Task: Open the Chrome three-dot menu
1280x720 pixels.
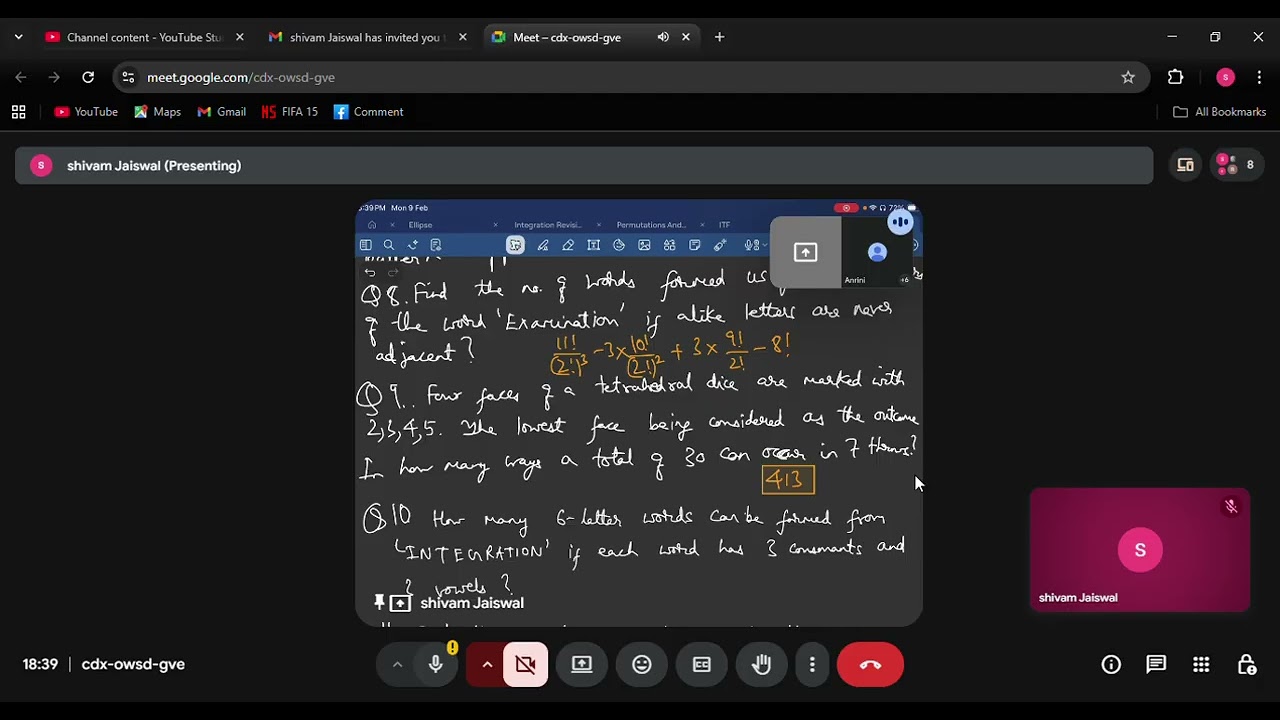Action: 1259,77
